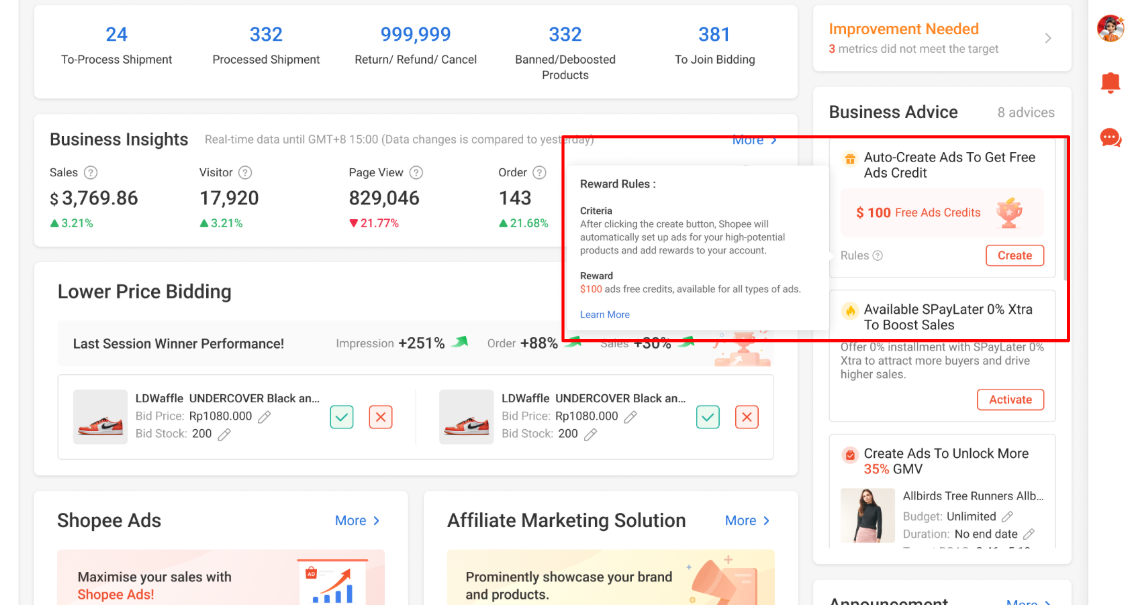
Task: Click the trophy icon in Free Ads Credits
Action: [1009, 213]
